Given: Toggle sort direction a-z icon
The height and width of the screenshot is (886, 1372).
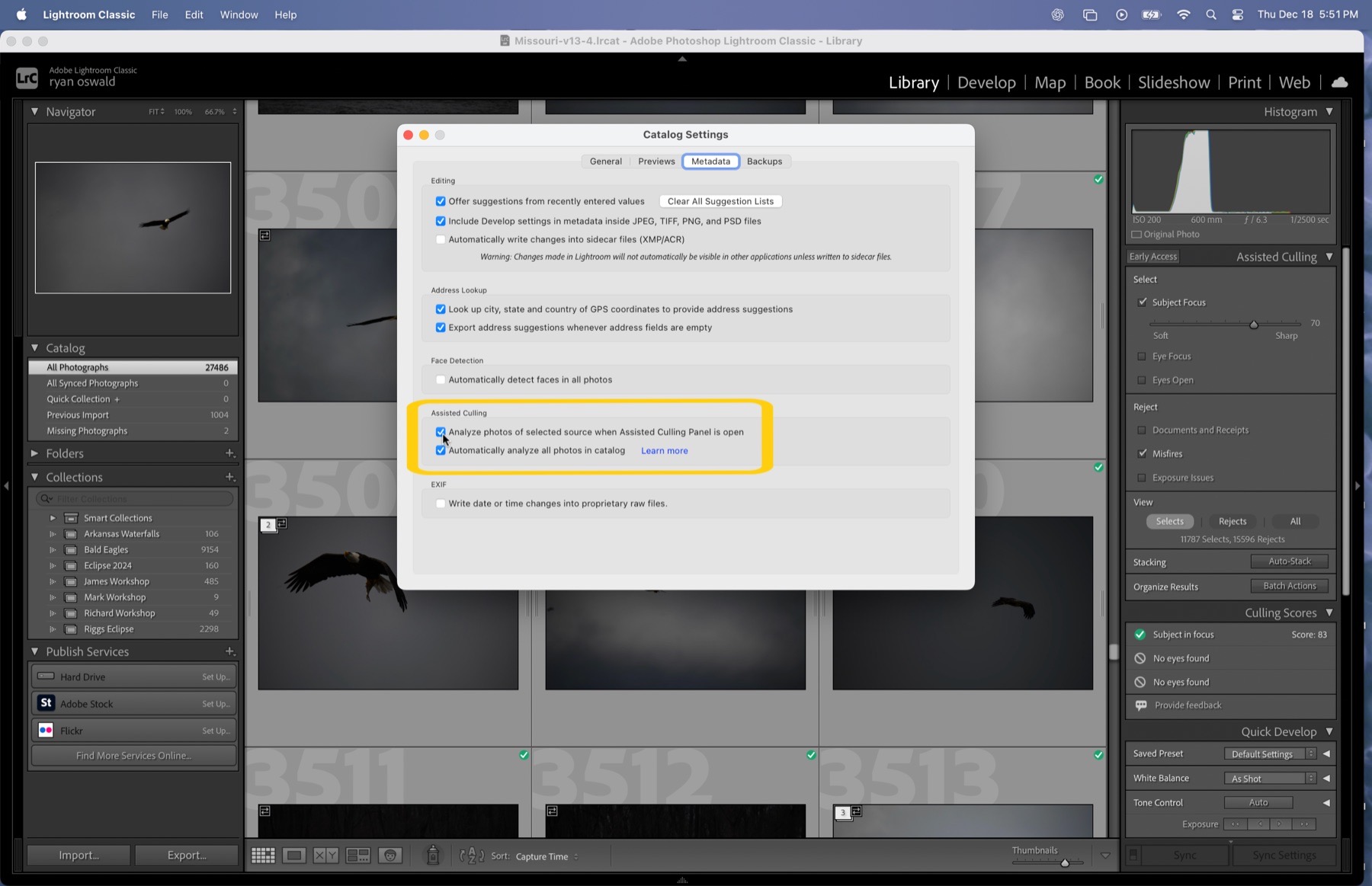Looking at the screenshot, I should pyautogui.click(x=472, y=856).
